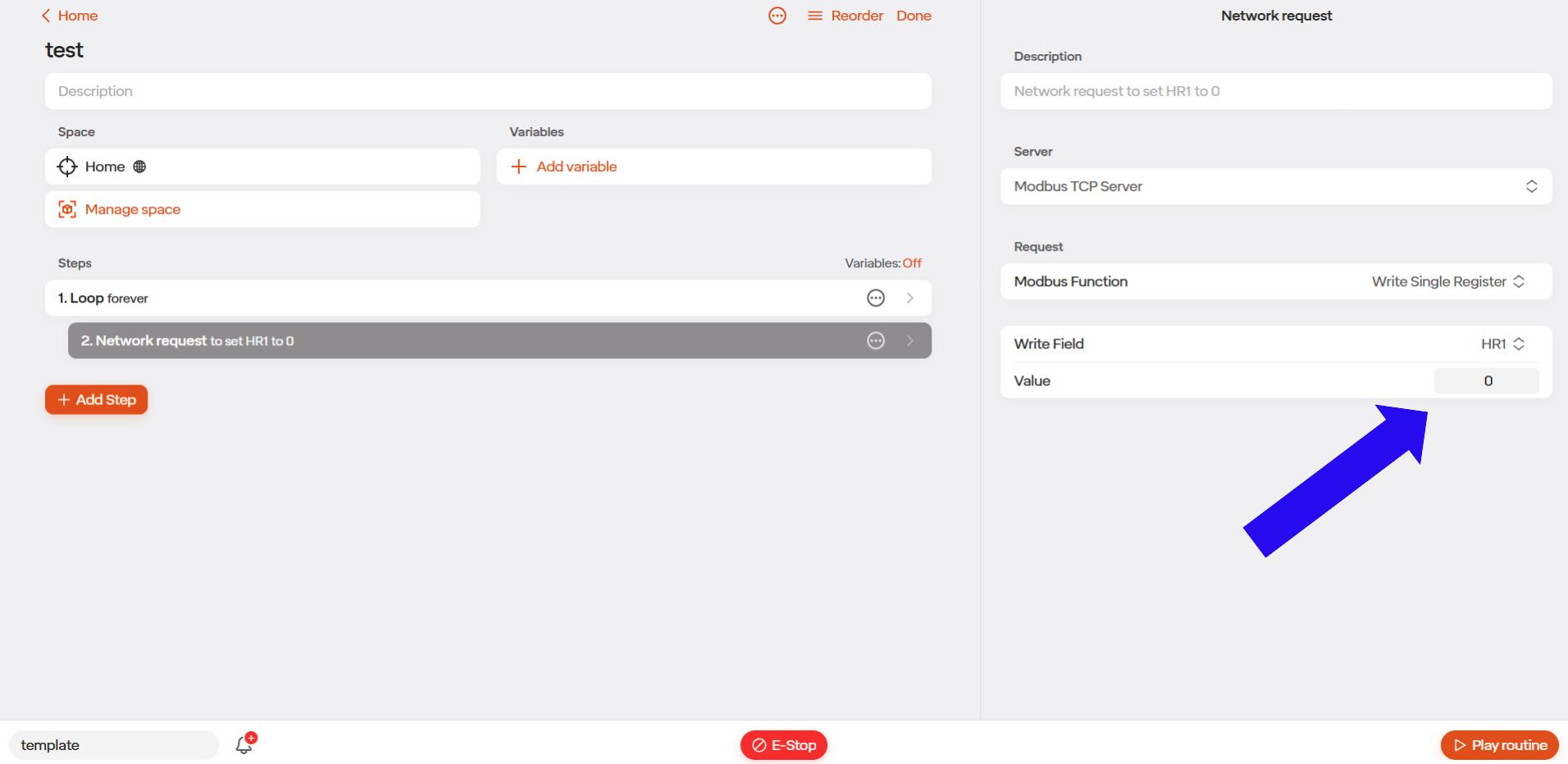The width and height of the screenshot is (1568, 764).
Task: Click the Network request panel title
Action: click(1276, 16)
